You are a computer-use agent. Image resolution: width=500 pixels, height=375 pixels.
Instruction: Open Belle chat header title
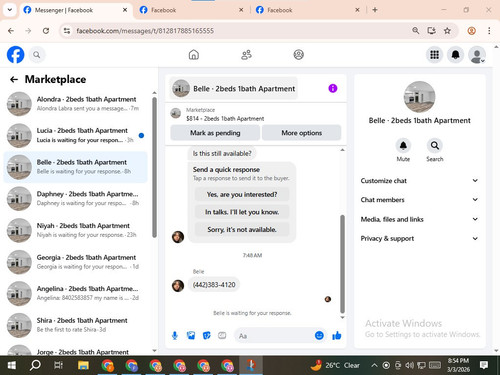tap(233, 88)
